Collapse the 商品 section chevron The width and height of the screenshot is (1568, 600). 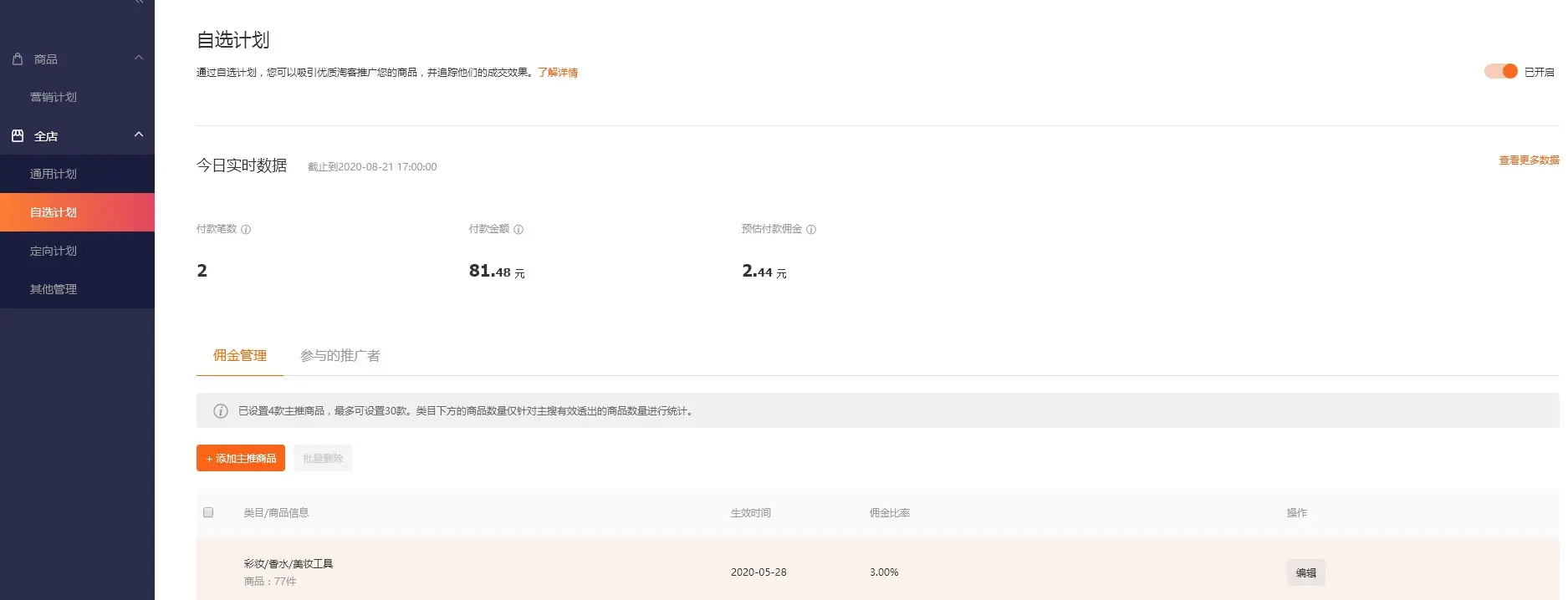(x=139, y=58)
